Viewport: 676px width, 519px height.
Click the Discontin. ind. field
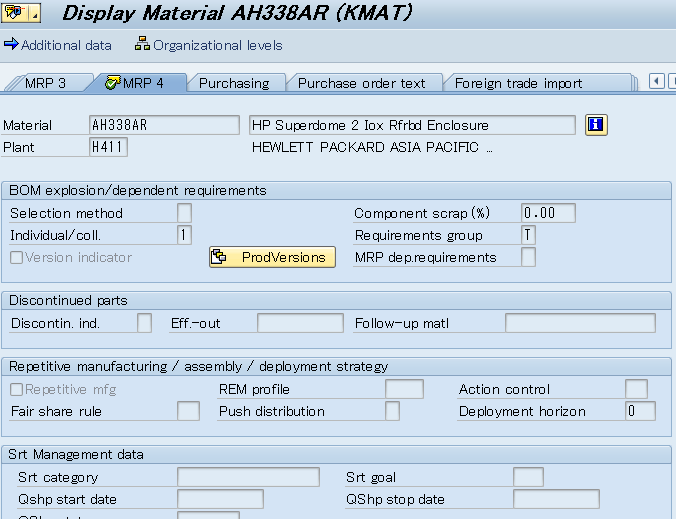[x=144, y=323]
